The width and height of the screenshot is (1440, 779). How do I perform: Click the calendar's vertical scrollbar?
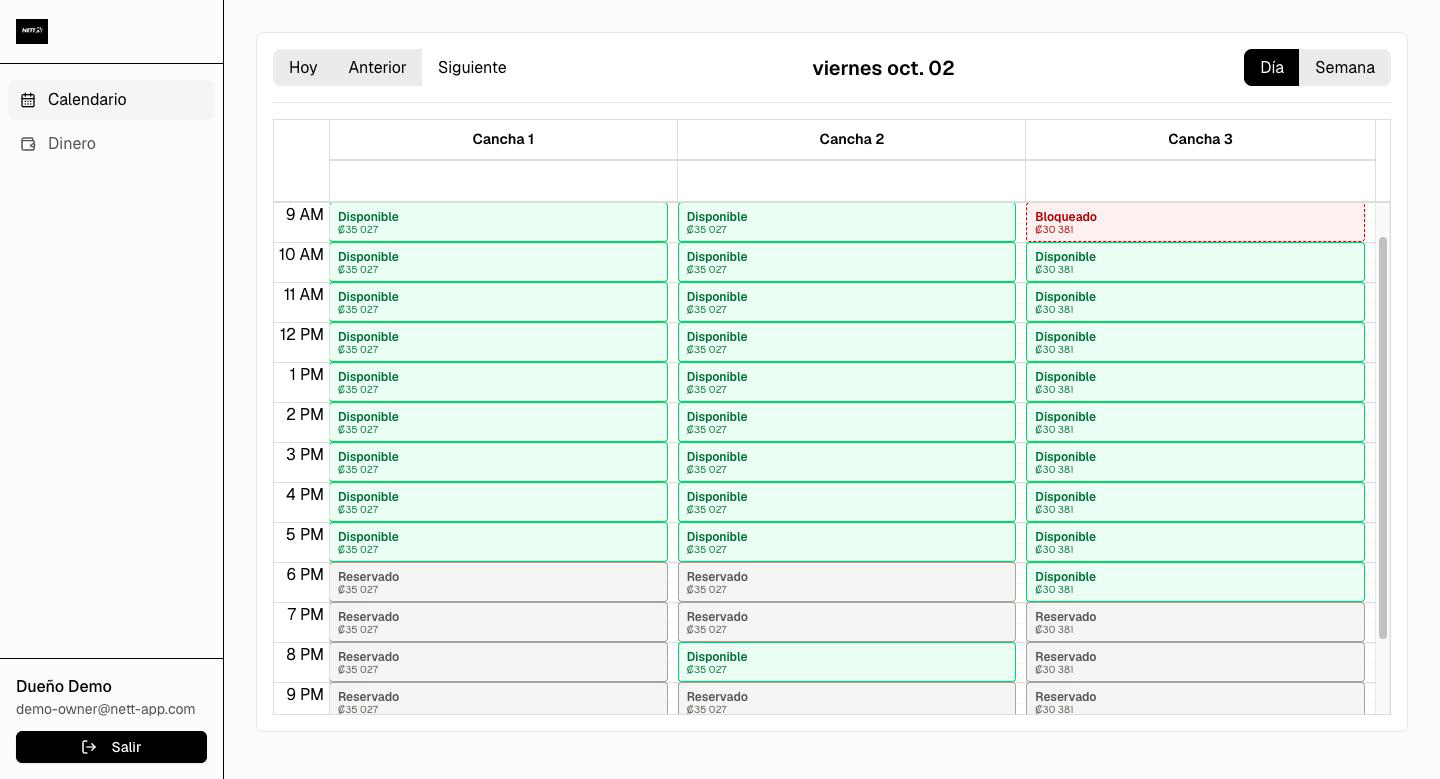click(x=1383, y=438)
